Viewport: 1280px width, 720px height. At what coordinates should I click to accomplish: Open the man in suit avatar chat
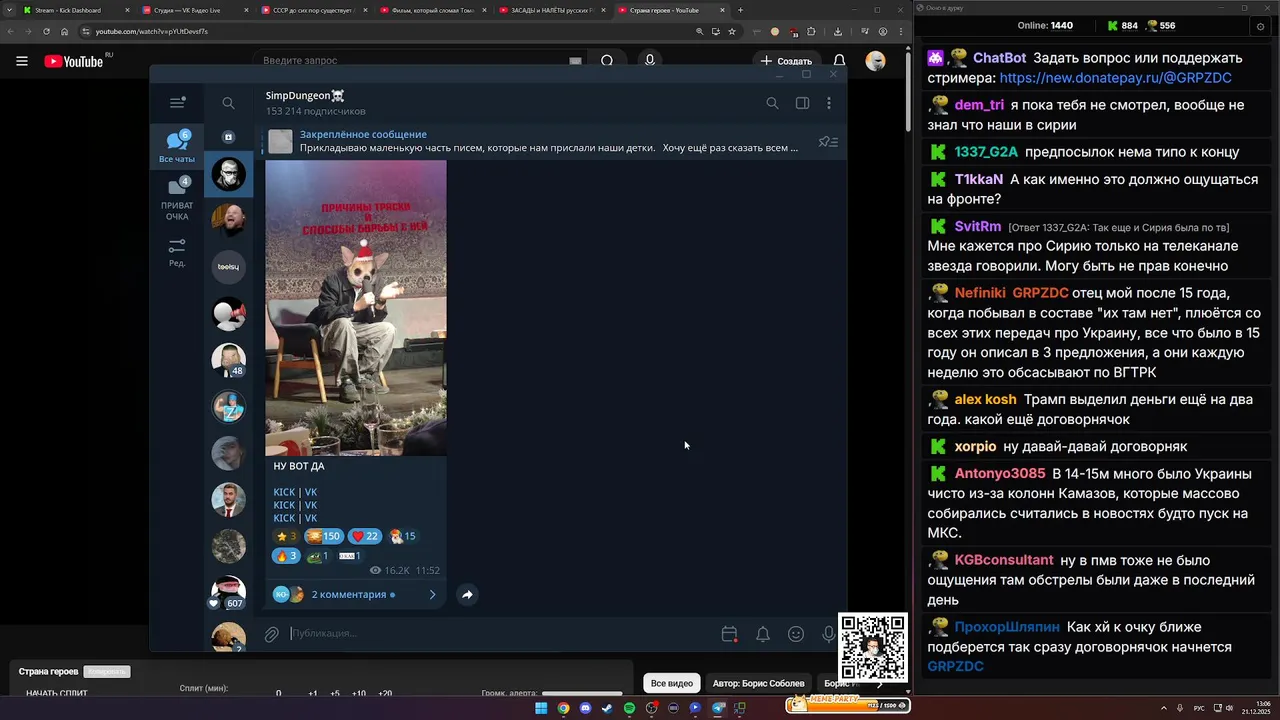pos(229,500)
